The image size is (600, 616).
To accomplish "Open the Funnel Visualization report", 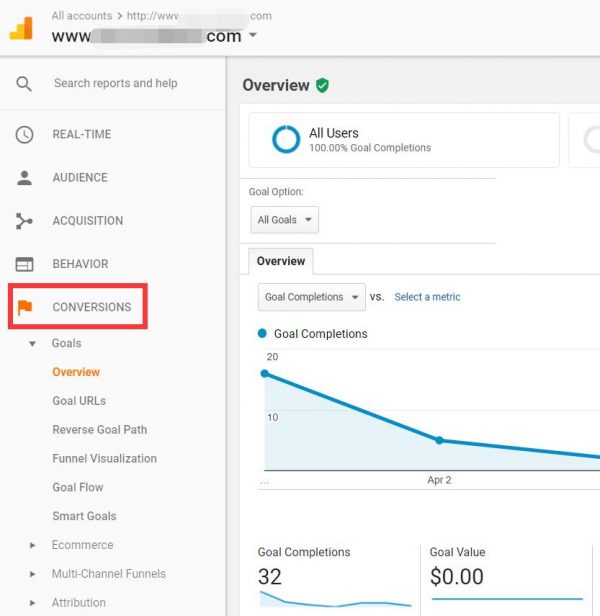I will [104, 459].
